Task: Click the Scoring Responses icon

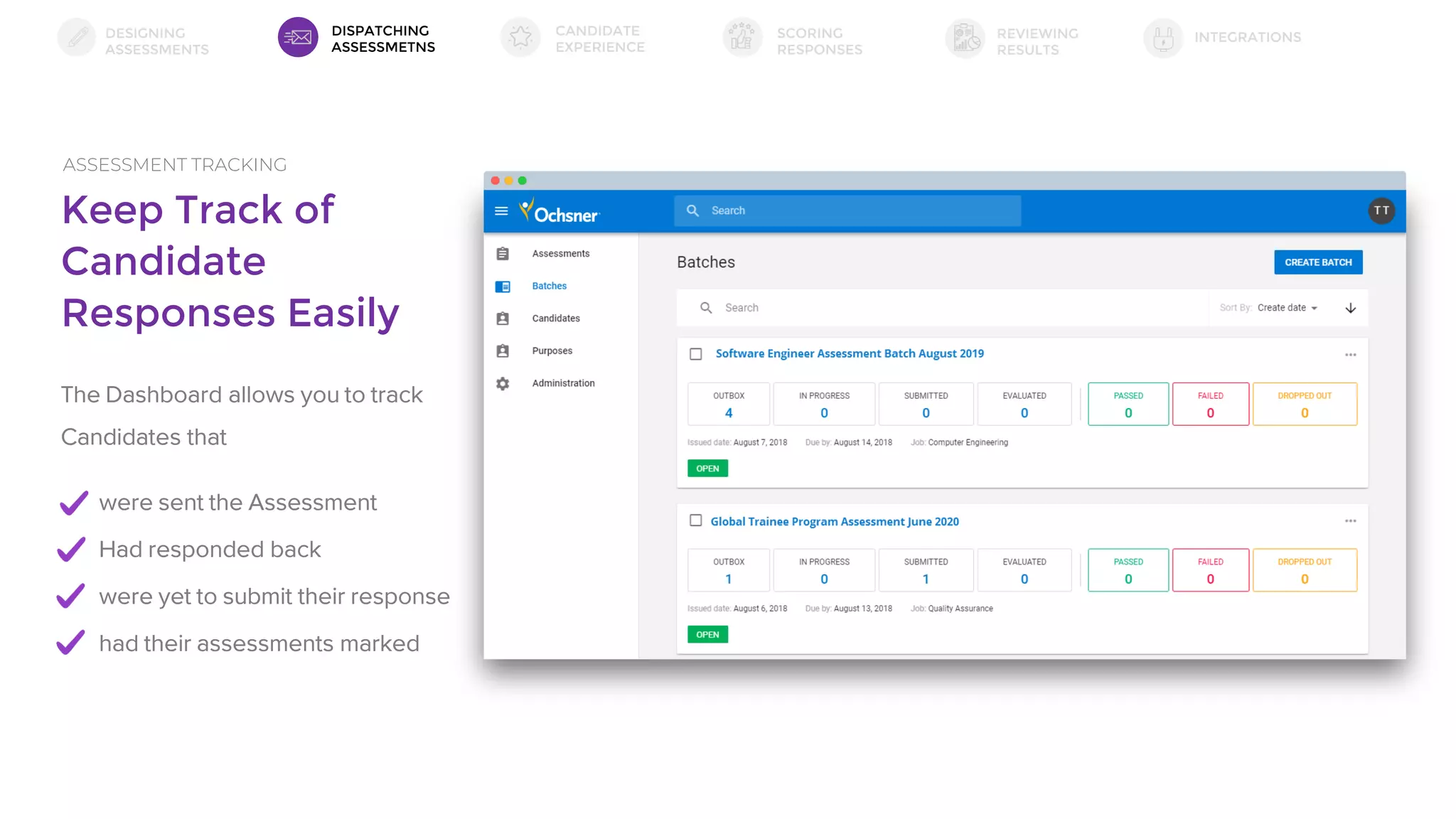Action: (x=742, y=37)
